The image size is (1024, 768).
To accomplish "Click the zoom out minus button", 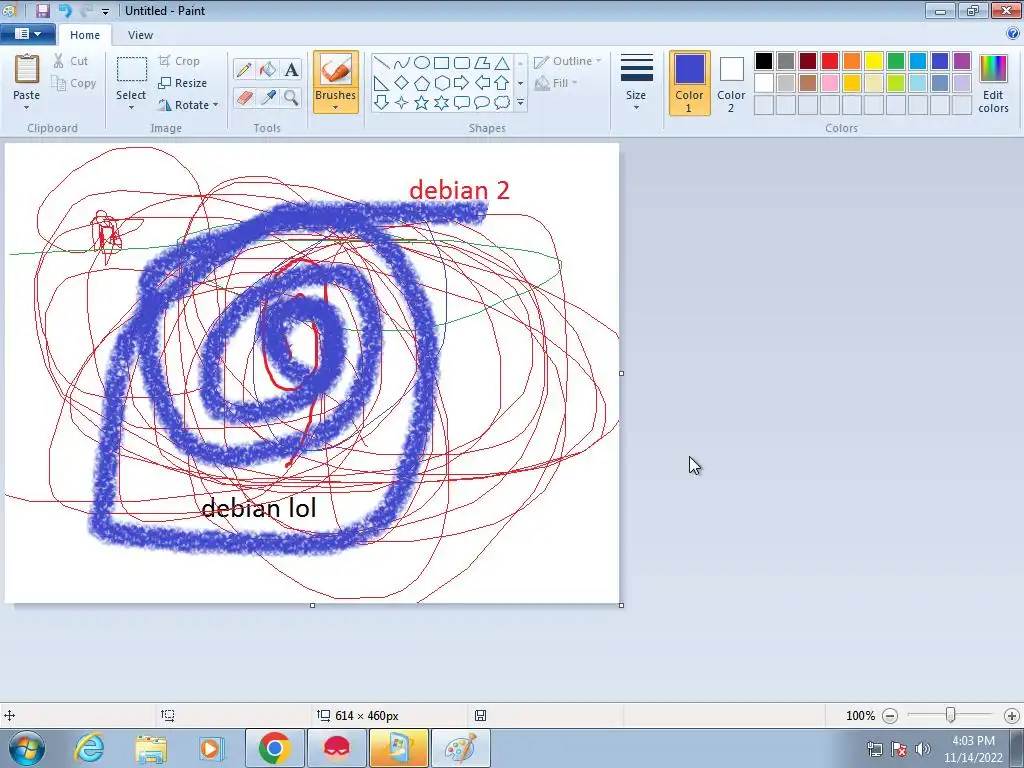I will pyautogui.click(x=889, y=716).
